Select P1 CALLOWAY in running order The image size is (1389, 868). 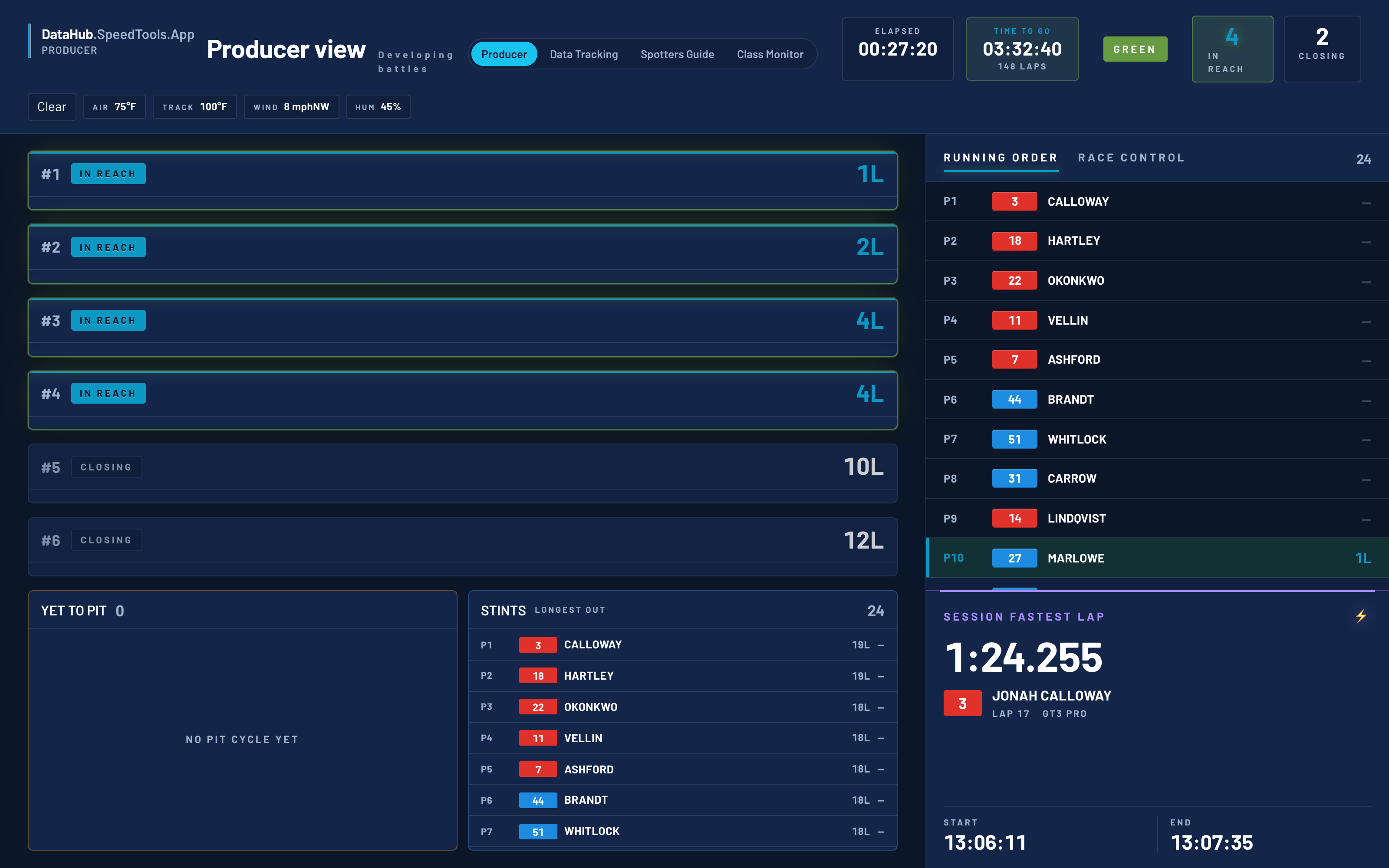1157,201
